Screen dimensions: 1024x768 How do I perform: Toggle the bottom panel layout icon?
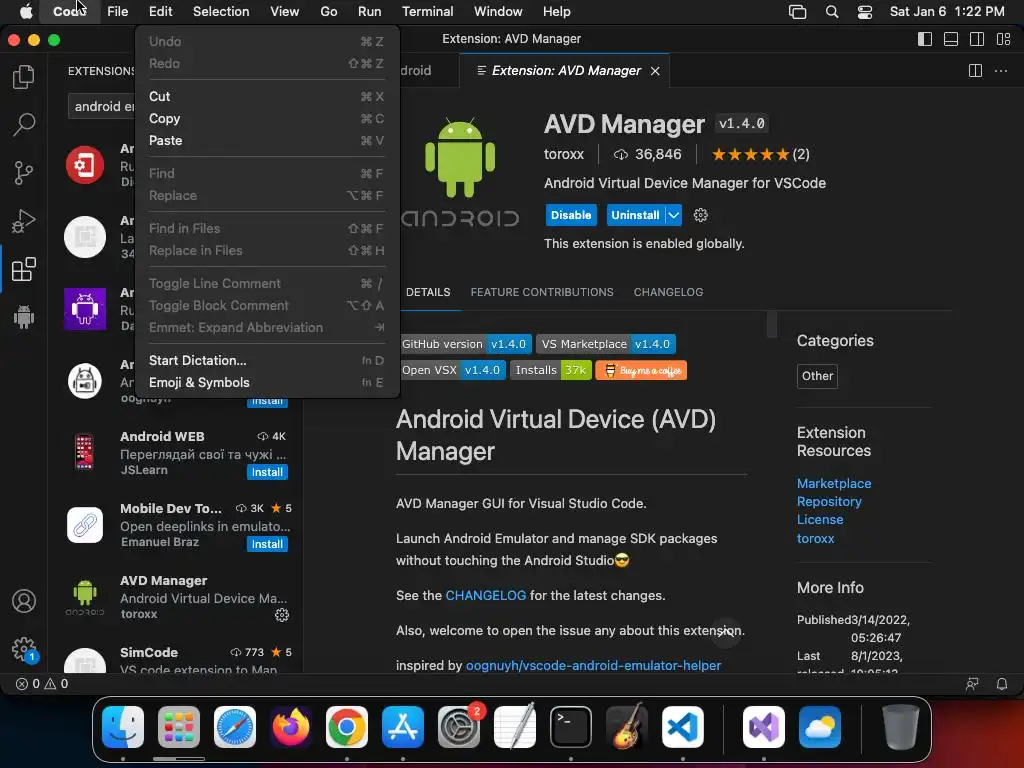[951, 39]
